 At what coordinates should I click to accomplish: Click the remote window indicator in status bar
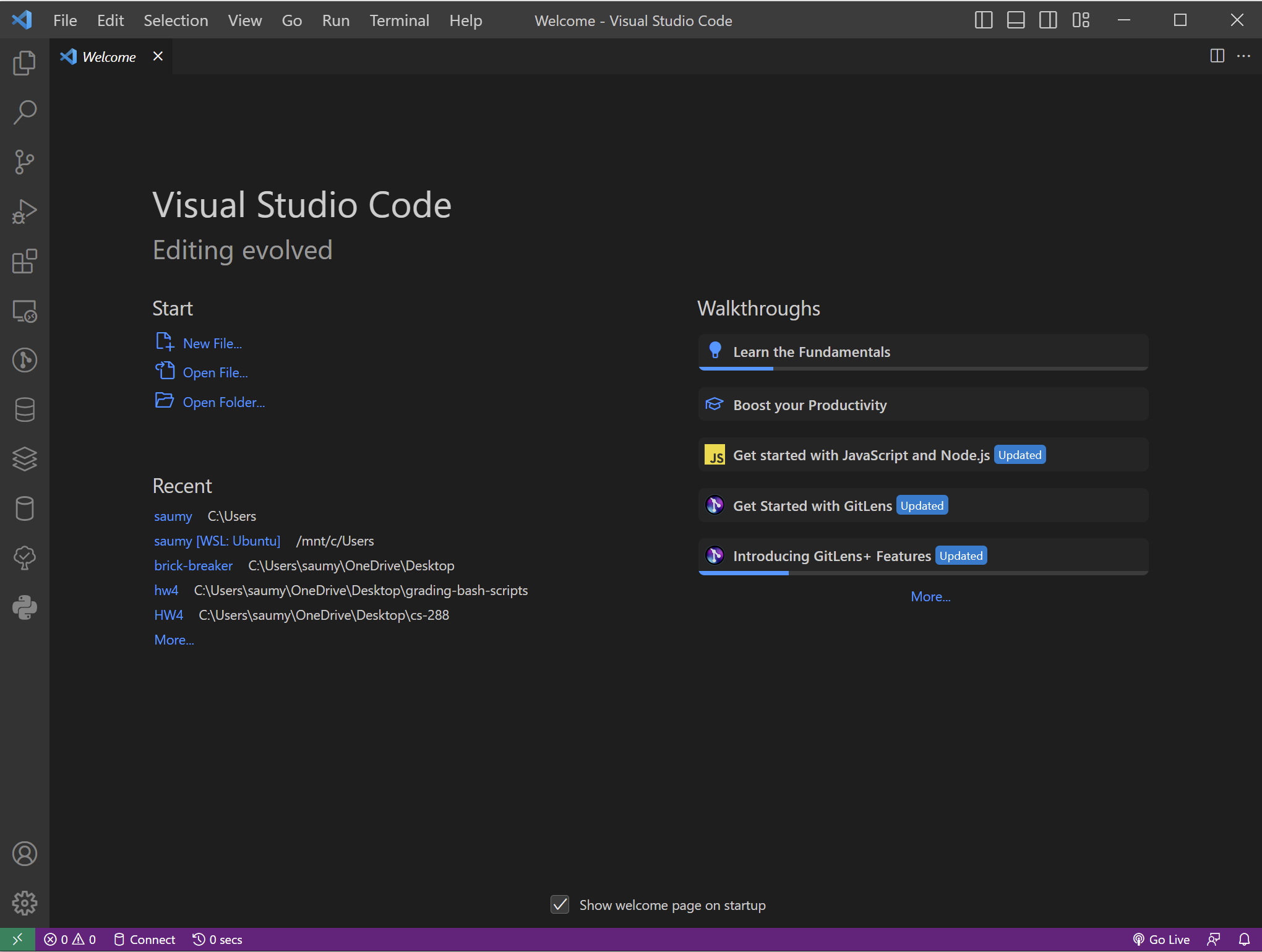(x=17, y=940)
